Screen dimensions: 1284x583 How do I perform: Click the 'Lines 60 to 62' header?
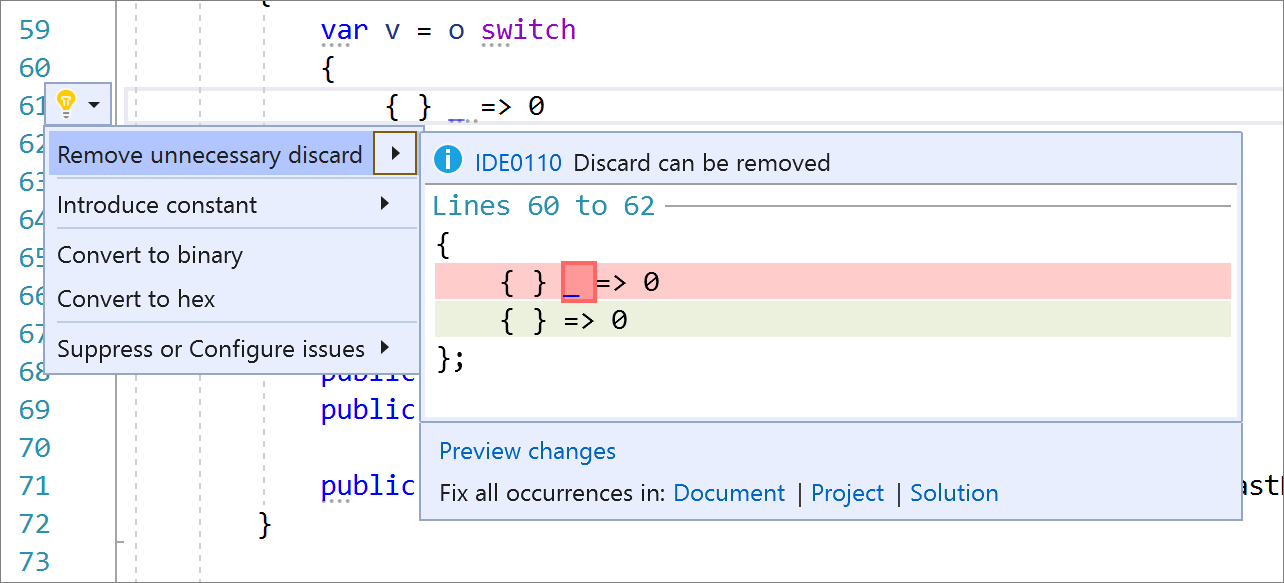(543, 206)
